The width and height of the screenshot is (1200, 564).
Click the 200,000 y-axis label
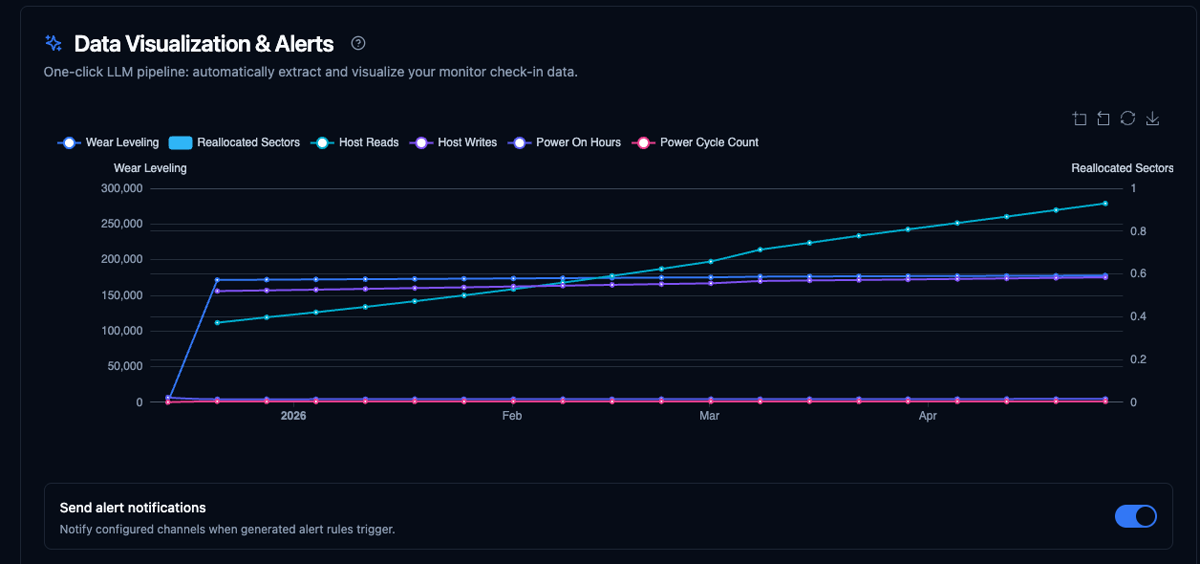coord(122,259)
